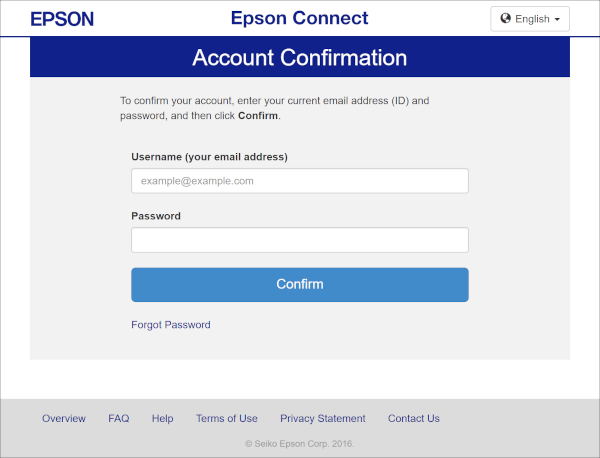Click the EPSON logo in the header
The width and height of the screenshot is (600, 458).
coord(62,19)
